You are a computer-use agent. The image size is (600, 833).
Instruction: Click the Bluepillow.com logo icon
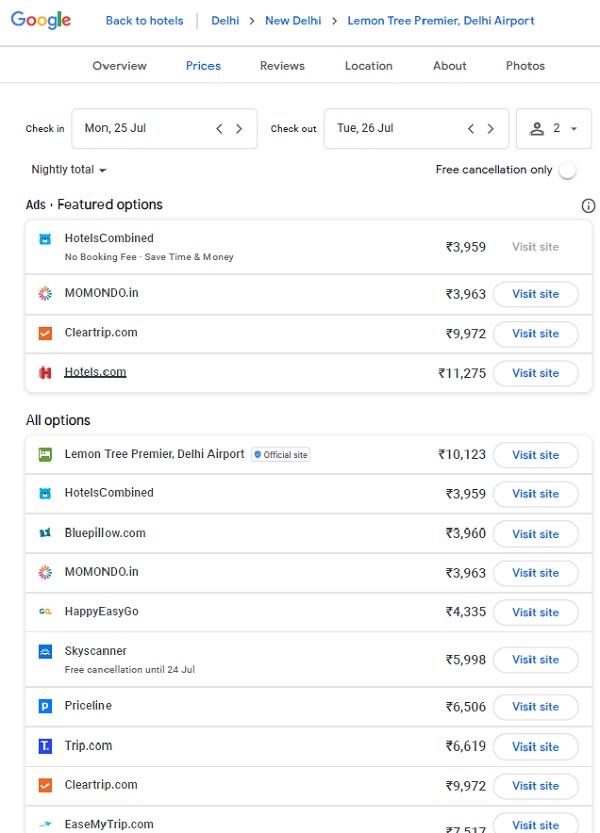(x=45, y=533)
